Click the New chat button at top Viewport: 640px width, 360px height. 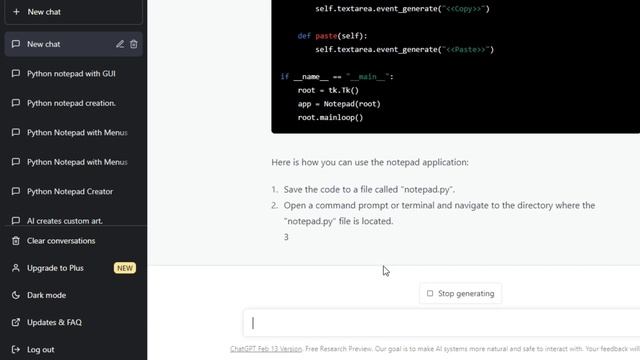click(x=73, y=12)
